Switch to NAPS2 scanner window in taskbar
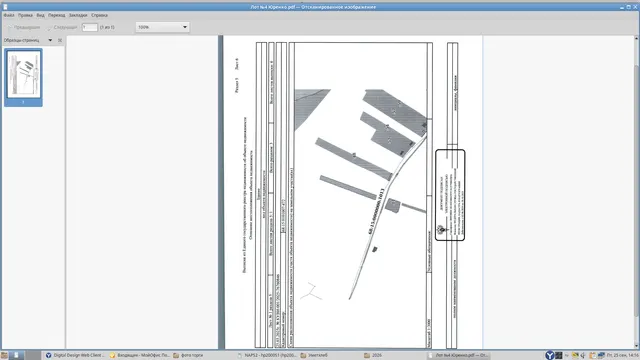Viewport: 640px width, 360px height. (267, 356)
